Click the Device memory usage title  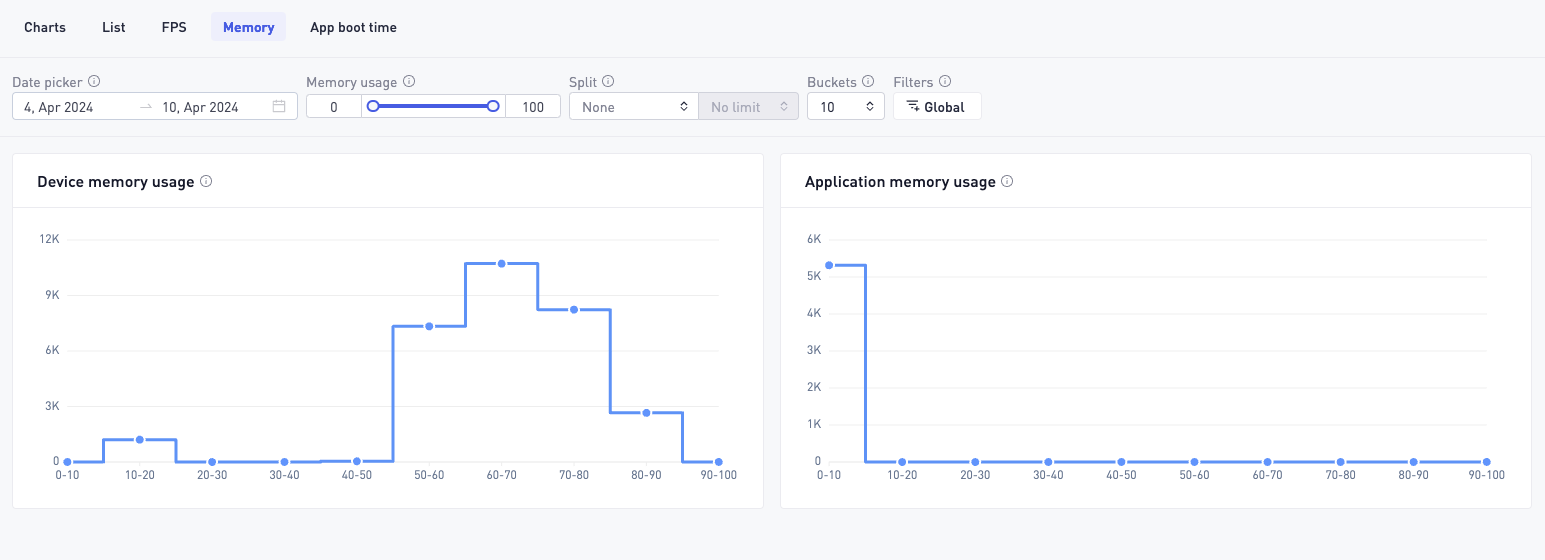(x=116, y=182)
